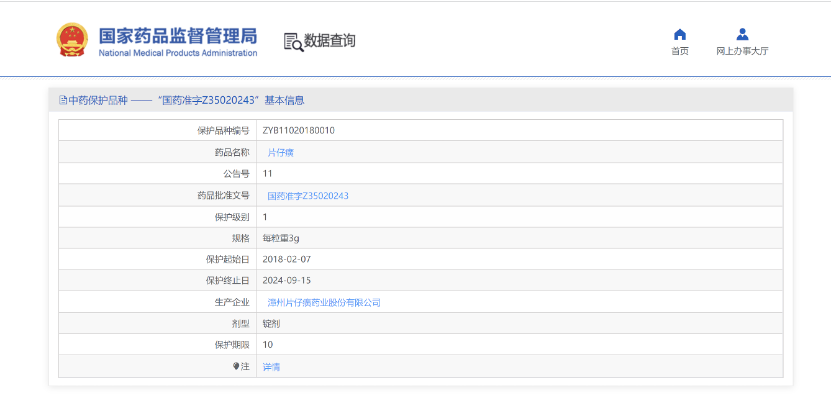This screenshot has height=398, width=832.
Task: Click the national emblem logo
Action: pyautogui.click(x=72, y=40)
